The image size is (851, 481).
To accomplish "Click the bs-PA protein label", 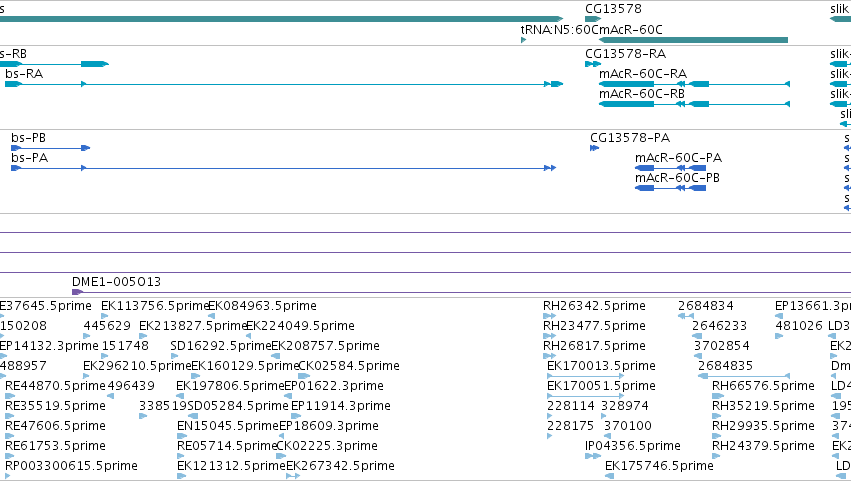I will pyautogui.click(x=29, y=157).
